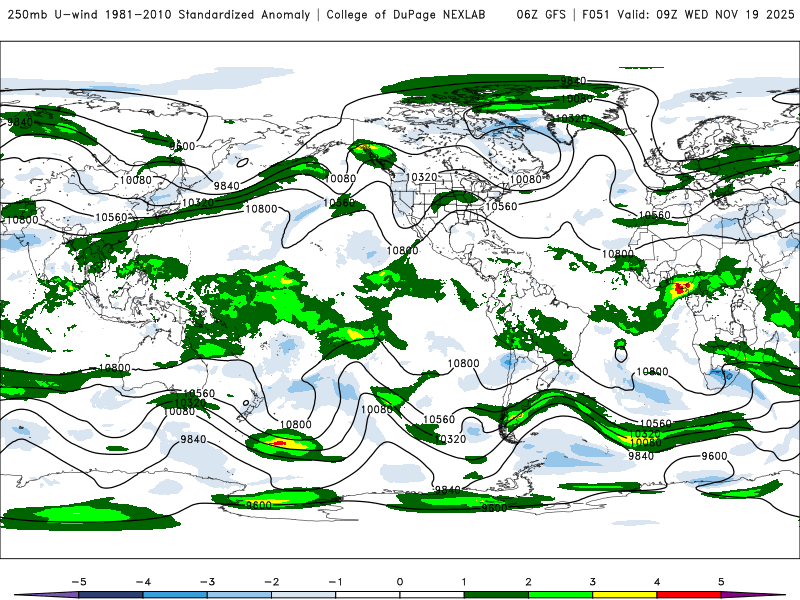Select the bright green swatch between 2 and 3
The image size is (800, 600).
tap(561, 595)
